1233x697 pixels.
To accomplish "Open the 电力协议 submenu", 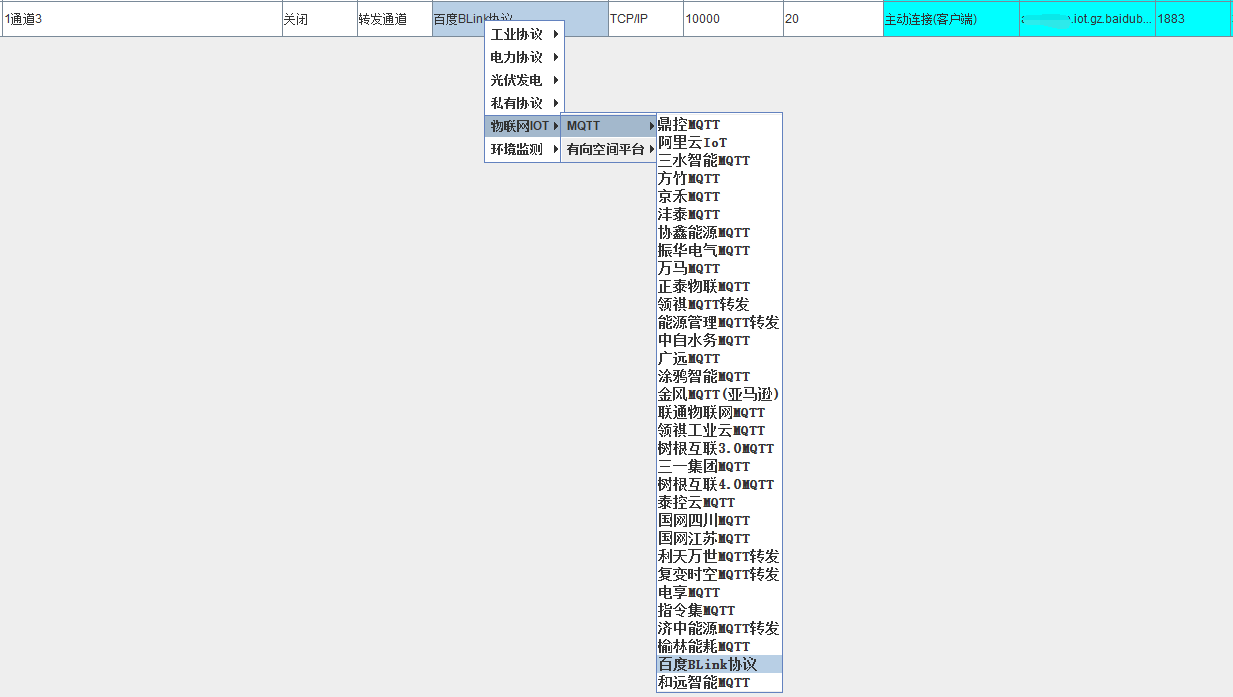I will (524, 57).
